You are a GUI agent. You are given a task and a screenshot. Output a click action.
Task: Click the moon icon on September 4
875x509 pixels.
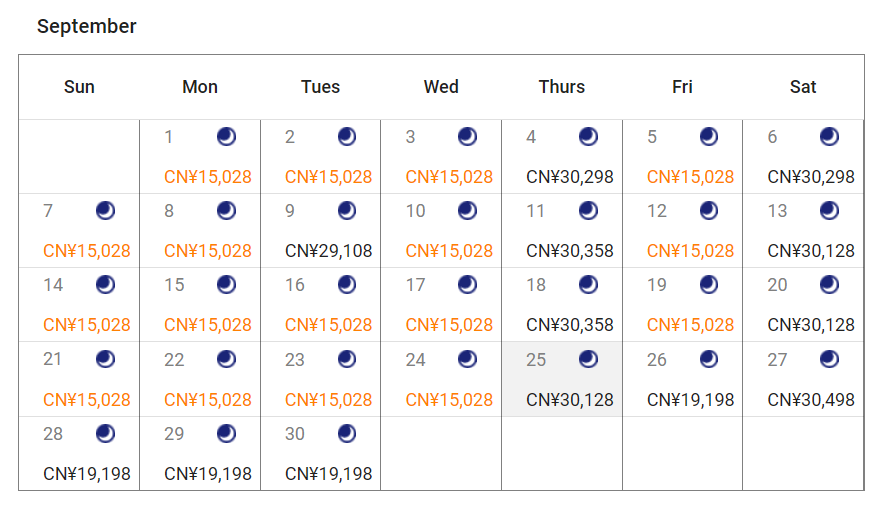coord(588,136)
